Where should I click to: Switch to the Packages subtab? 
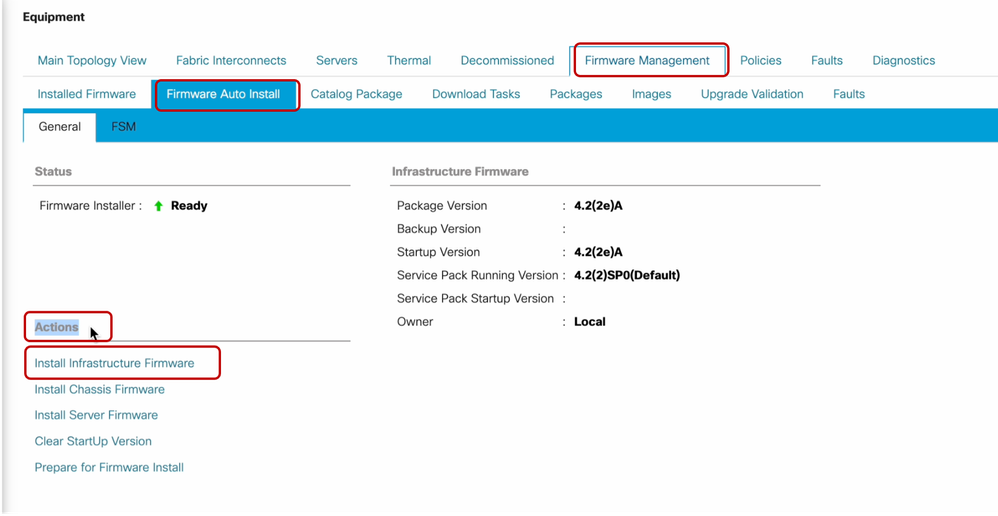click(x=576, y=94)
